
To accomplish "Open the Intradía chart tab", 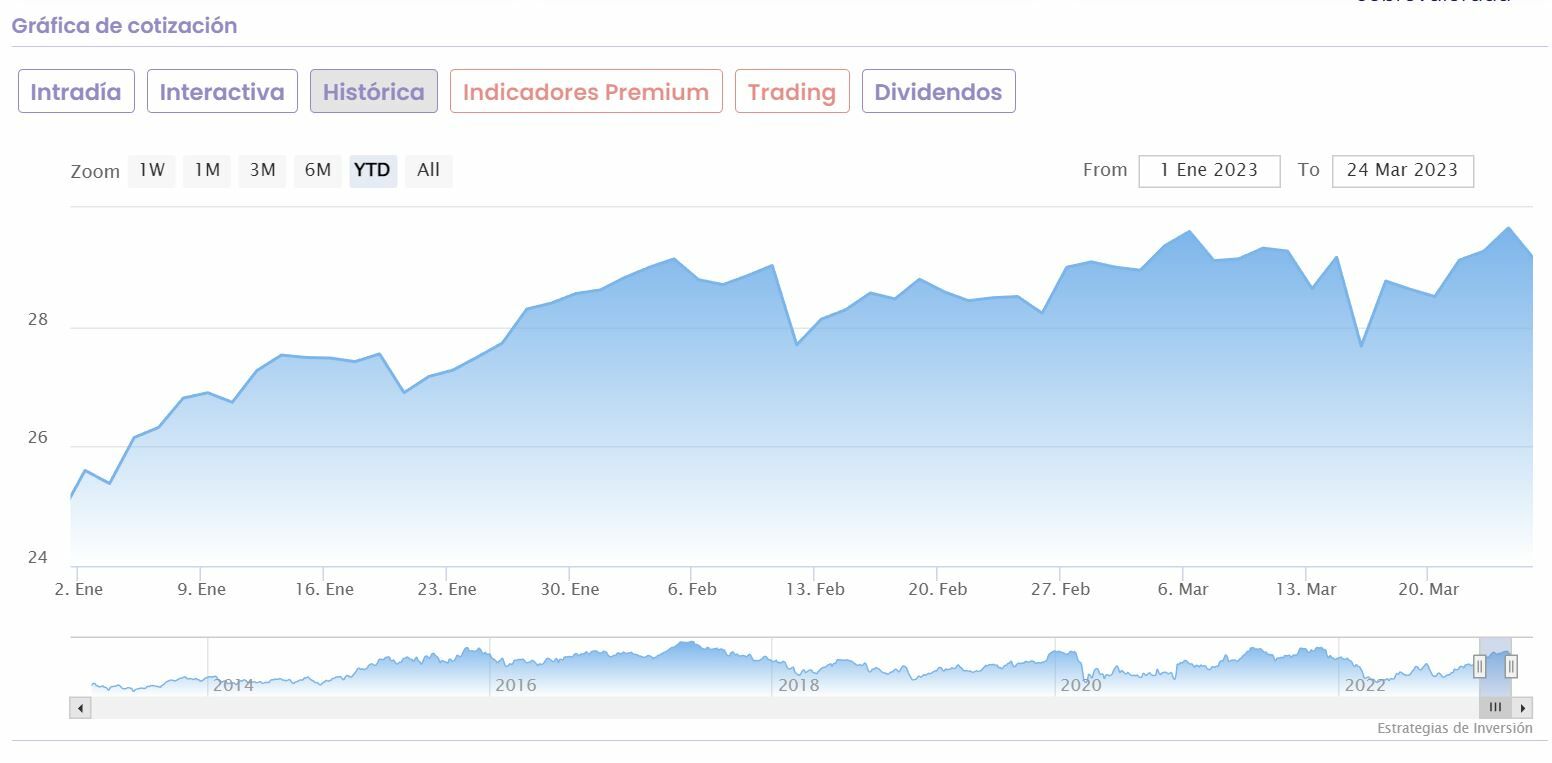I will [x=76, y=92].
